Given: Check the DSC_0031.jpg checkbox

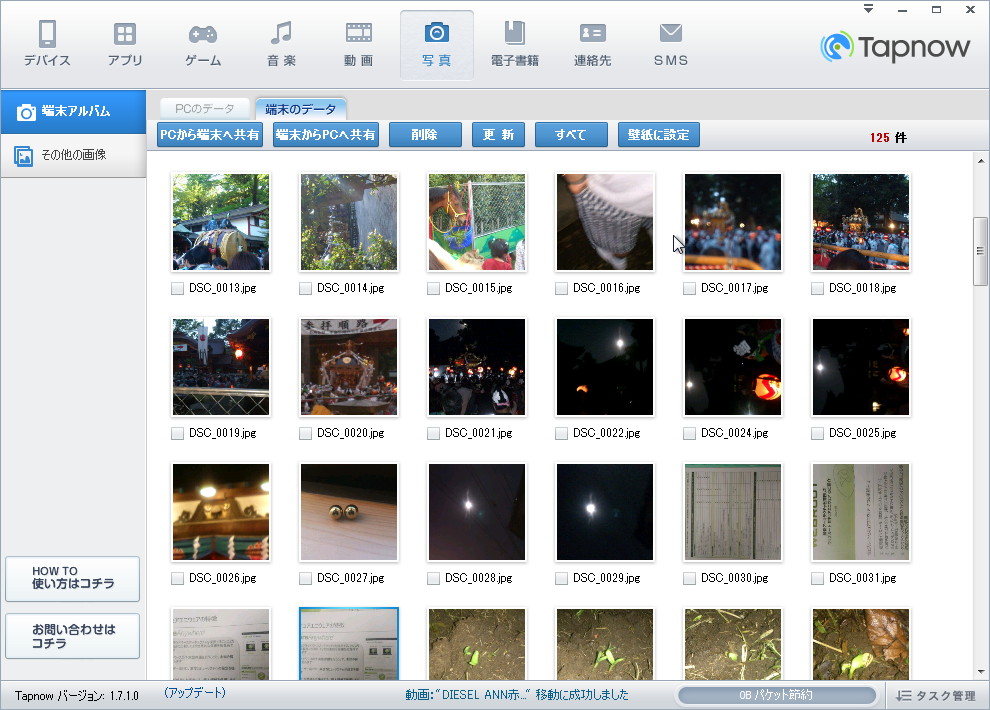Looking at the screenshot, I should [x=818, y=578].
